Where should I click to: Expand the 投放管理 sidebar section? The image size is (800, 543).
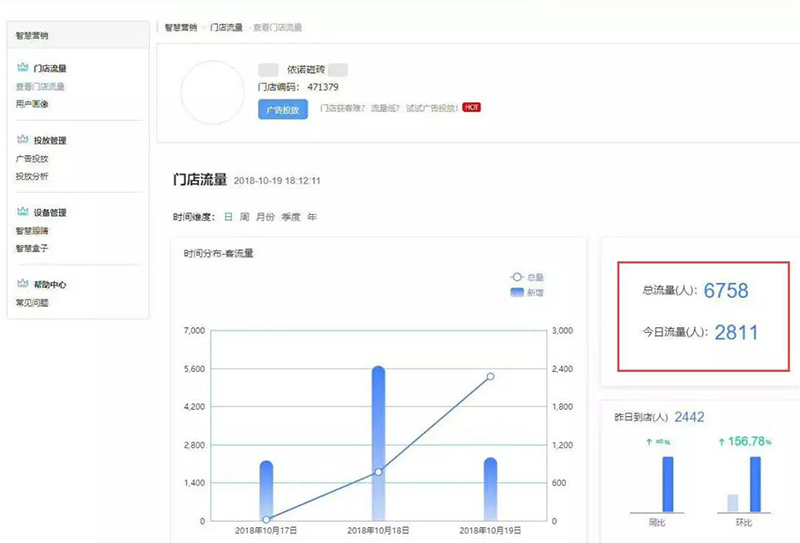[49, 141]
